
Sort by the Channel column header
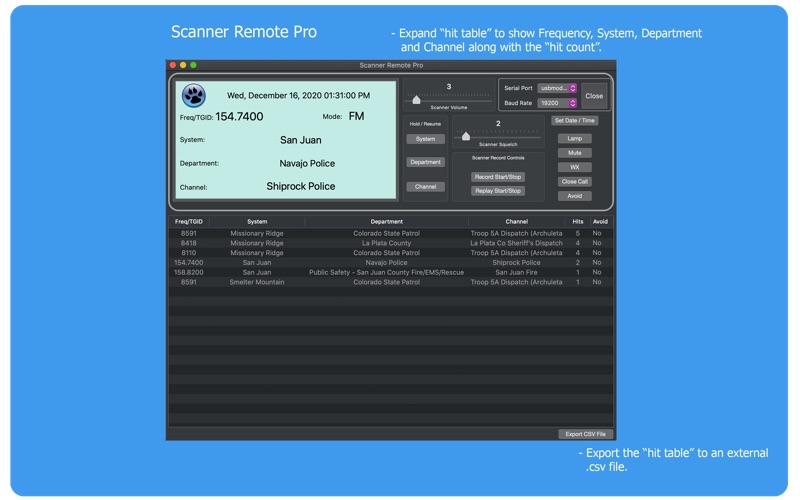tap(516, 222)
